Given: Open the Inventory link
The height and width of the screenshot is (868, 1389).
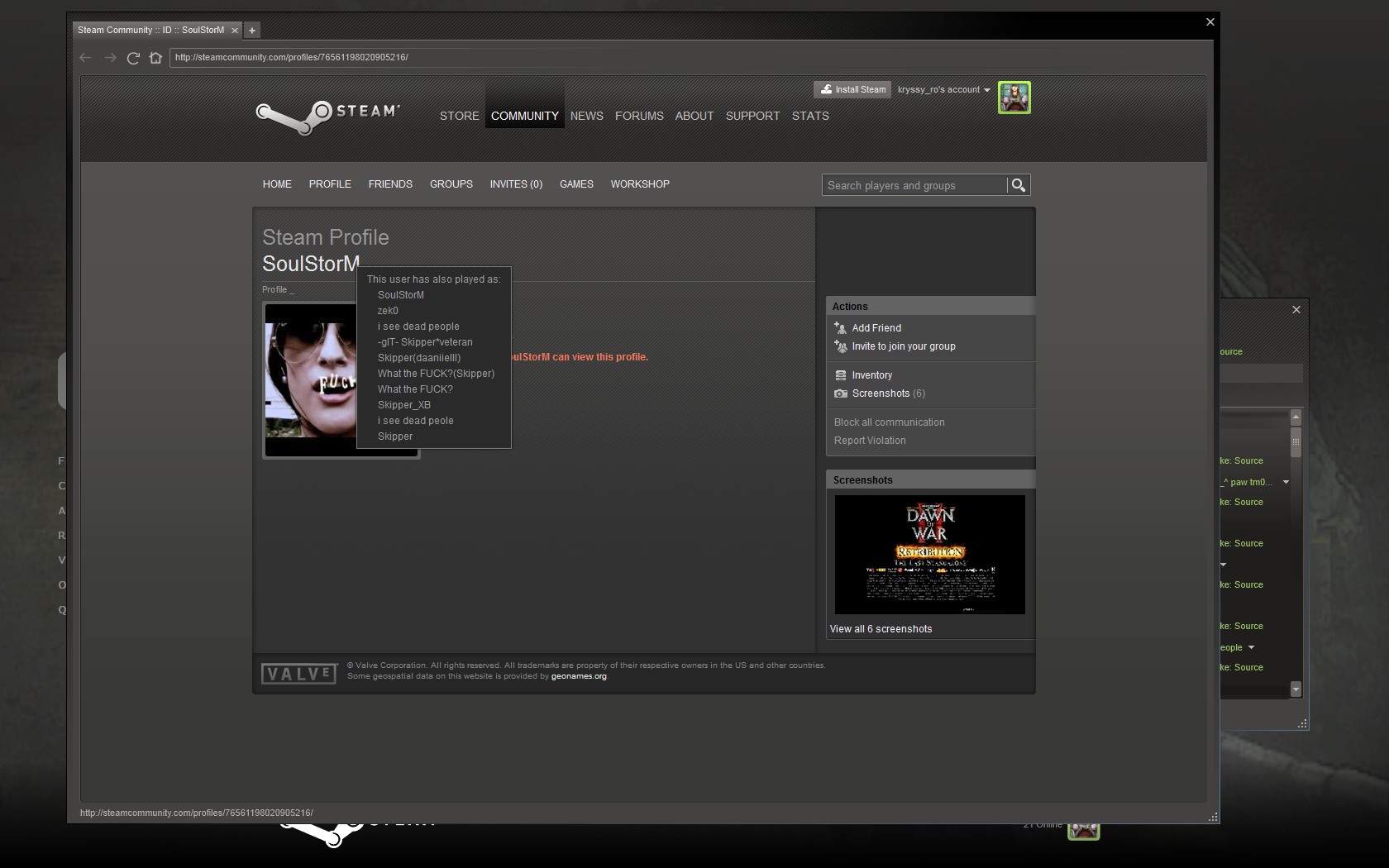Looking at the screenshot, I should (x=872, y=375).
